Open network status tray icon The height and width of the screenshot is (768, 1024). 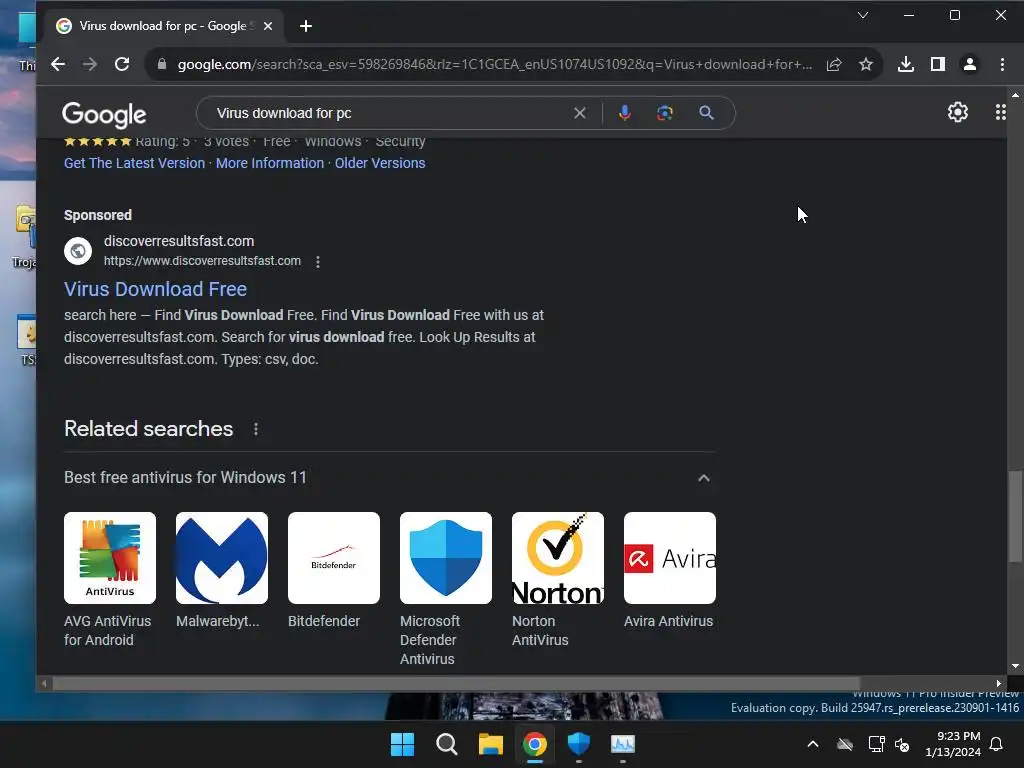(x=876, y=744)
